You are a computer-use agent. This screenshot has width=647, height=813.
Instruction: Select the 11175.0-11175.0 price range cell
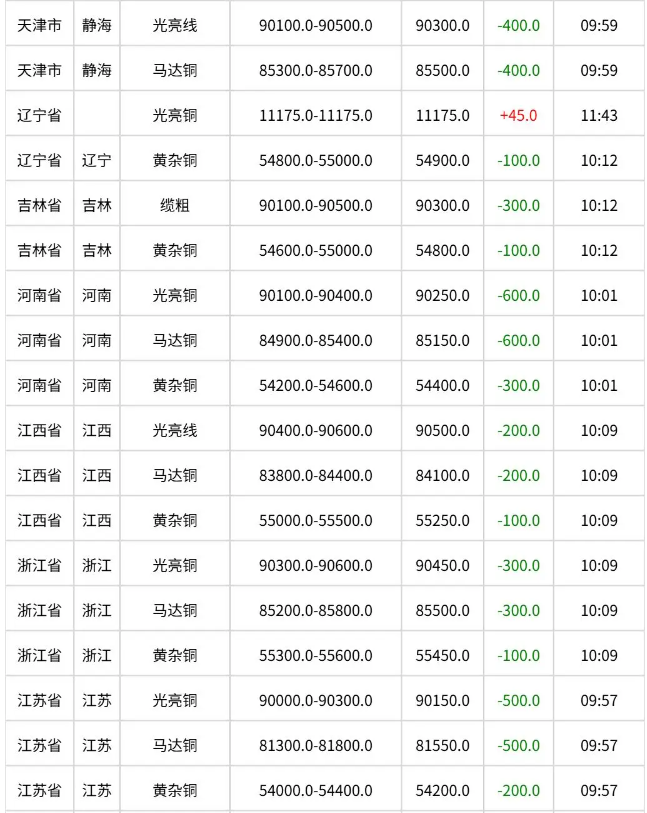coord(316,116)
